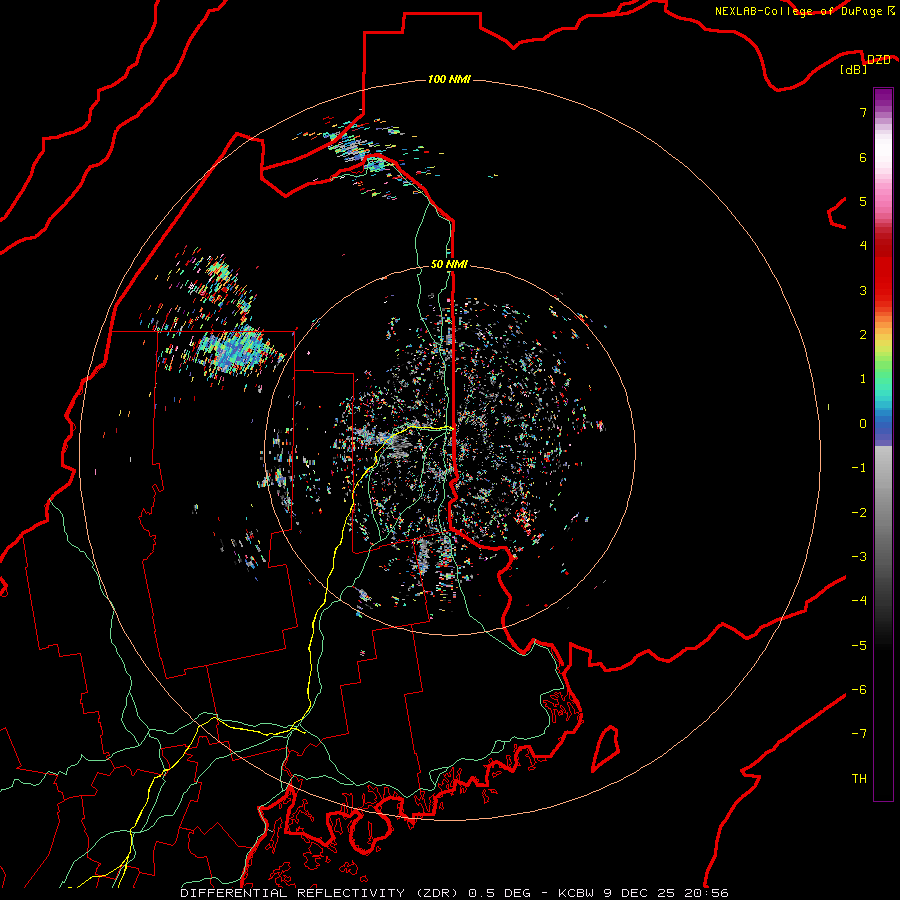Click the -1 dB value on the color scale
The image size is (900, 900).
coord(859,468)
